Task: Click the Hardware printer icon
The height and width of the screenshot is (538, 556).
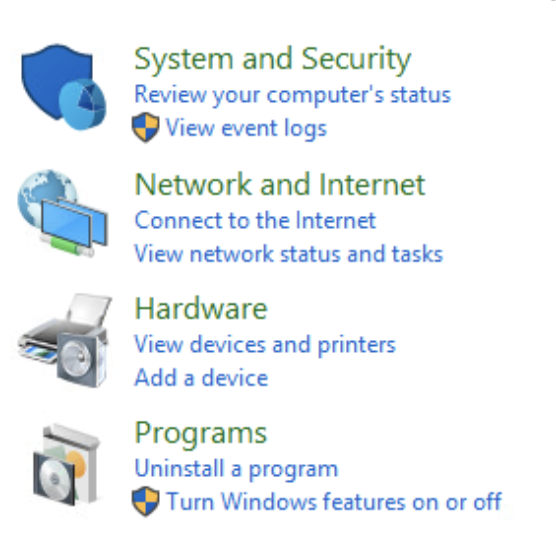Action: point(65,340)
